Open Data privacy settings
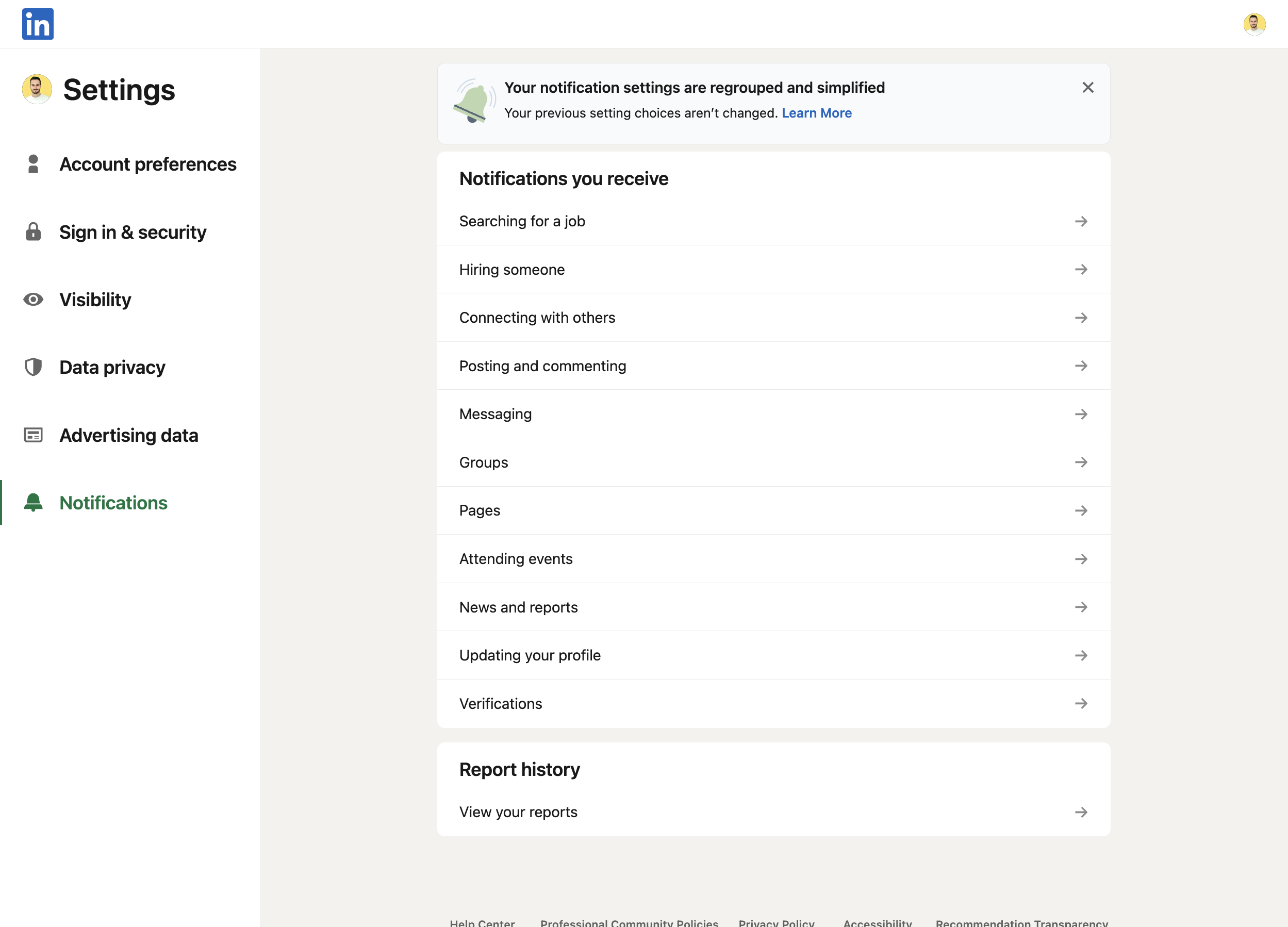Viewport: 1288px width, 927px height. [130, 367]
